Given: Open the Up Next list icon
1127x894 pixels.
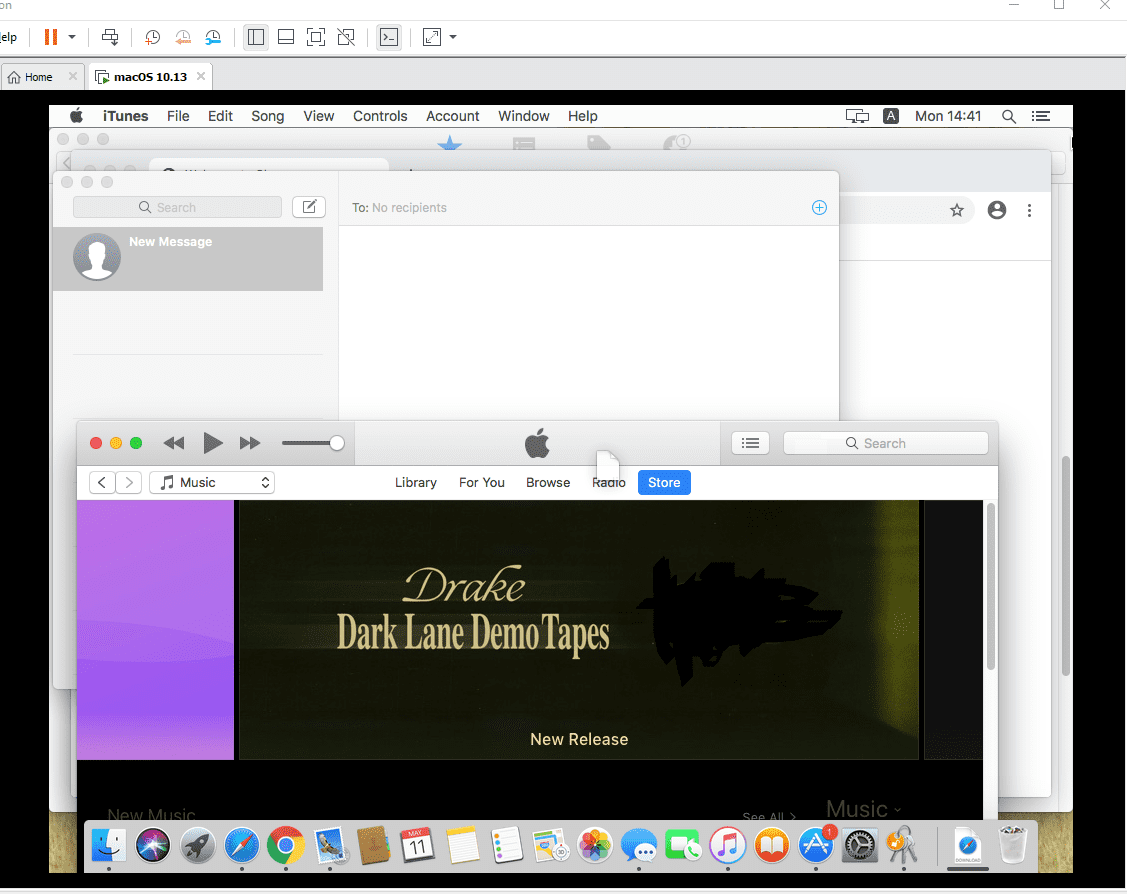Looking at the screenshot, I should (x=751, y=443).
